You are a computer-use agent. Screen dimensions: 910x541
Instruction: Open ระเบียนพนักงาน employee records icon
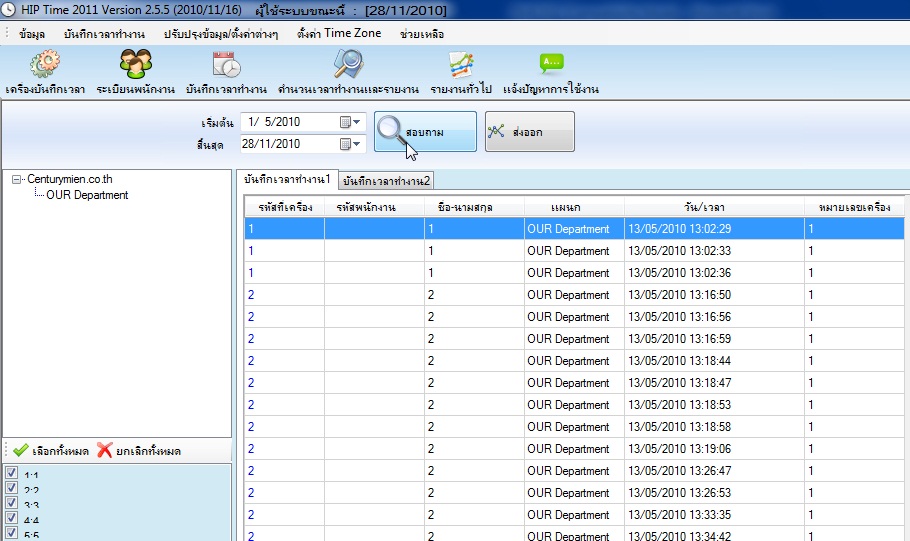pyautogui.click(x=137, y=66)
